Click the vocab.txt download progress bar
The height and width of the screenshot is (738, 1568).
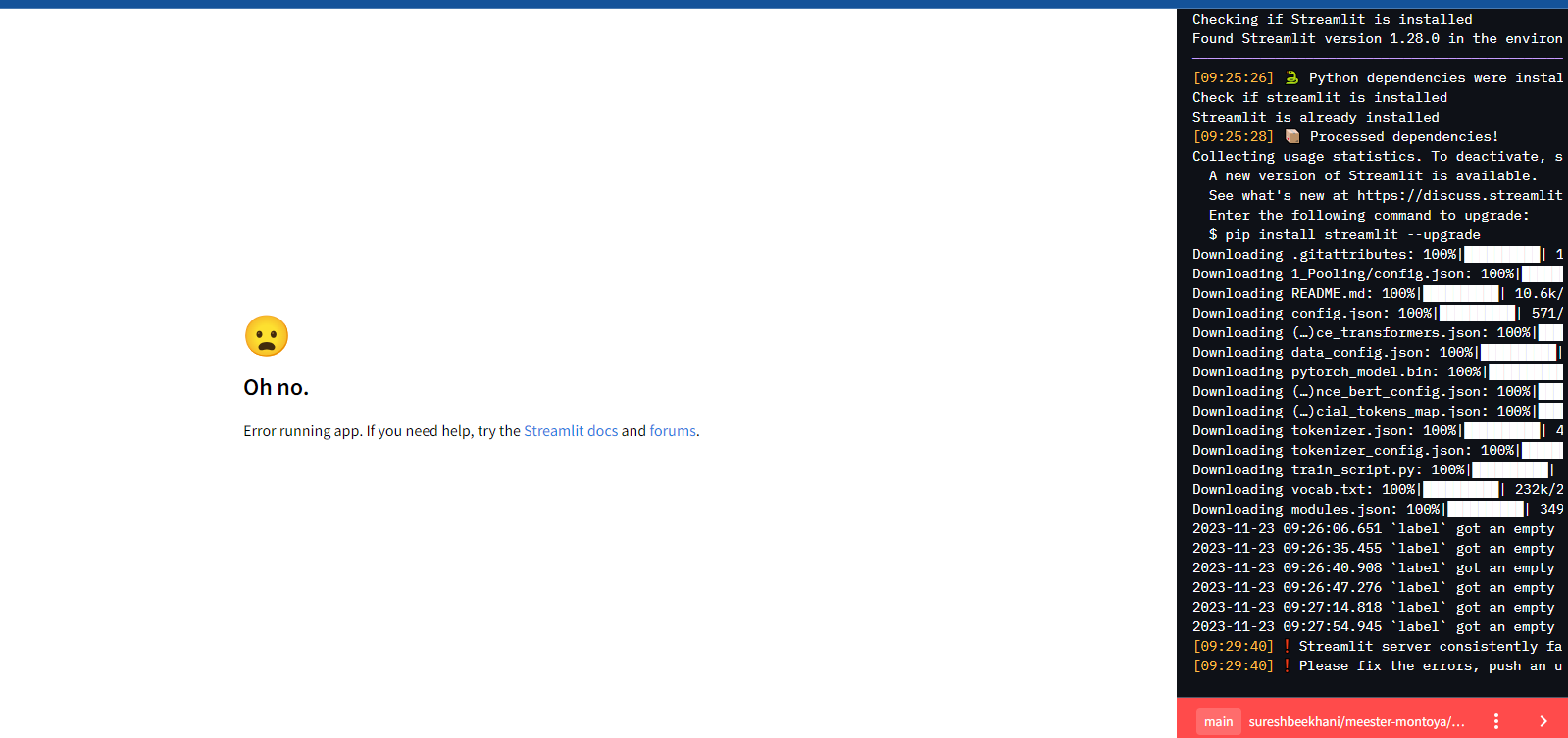(1460, 489)
